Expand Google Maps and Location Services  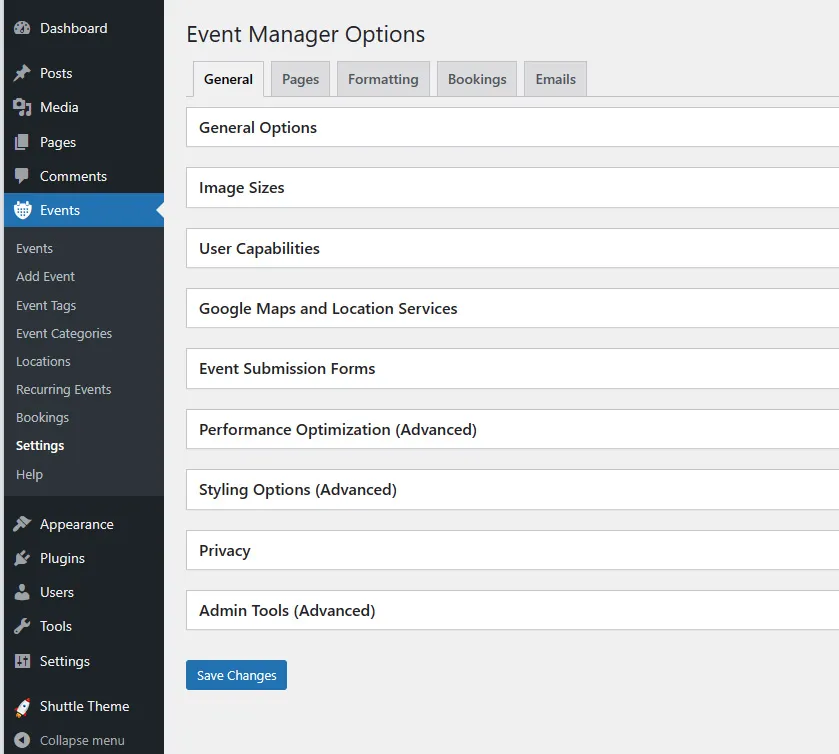[x=328, y=309]
